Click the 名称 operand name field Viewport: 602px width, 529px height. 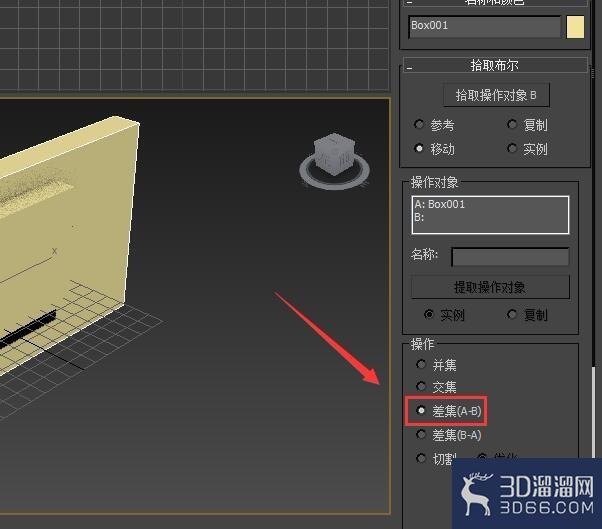click(x=510, y=256)
